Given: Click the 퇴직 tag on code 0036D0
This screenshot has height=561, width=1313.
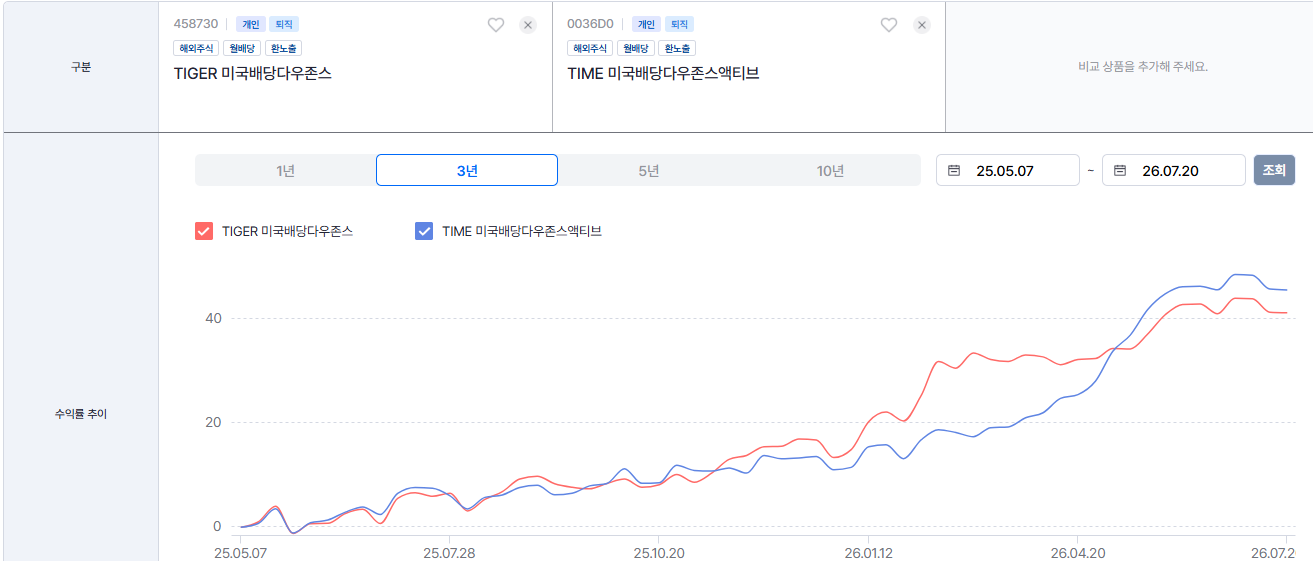Looking at the screenshot, I should [680, 24].
